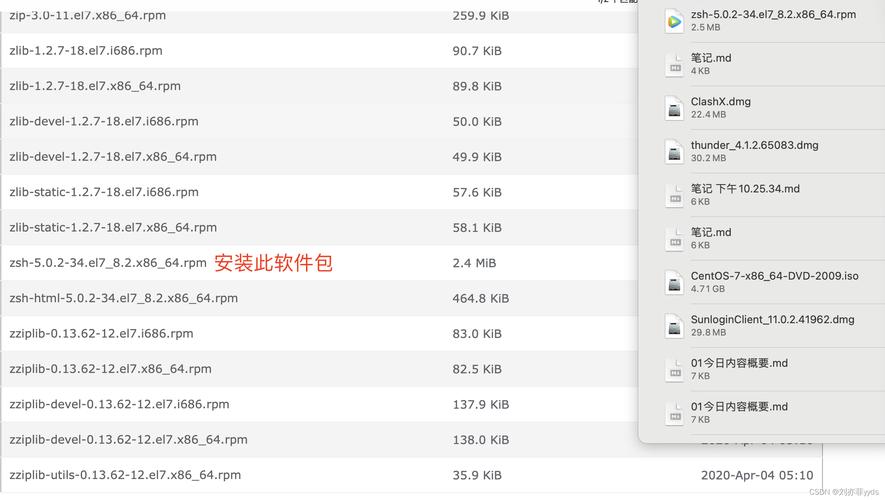Click the 82.5 KiB size value

[477, 369]
